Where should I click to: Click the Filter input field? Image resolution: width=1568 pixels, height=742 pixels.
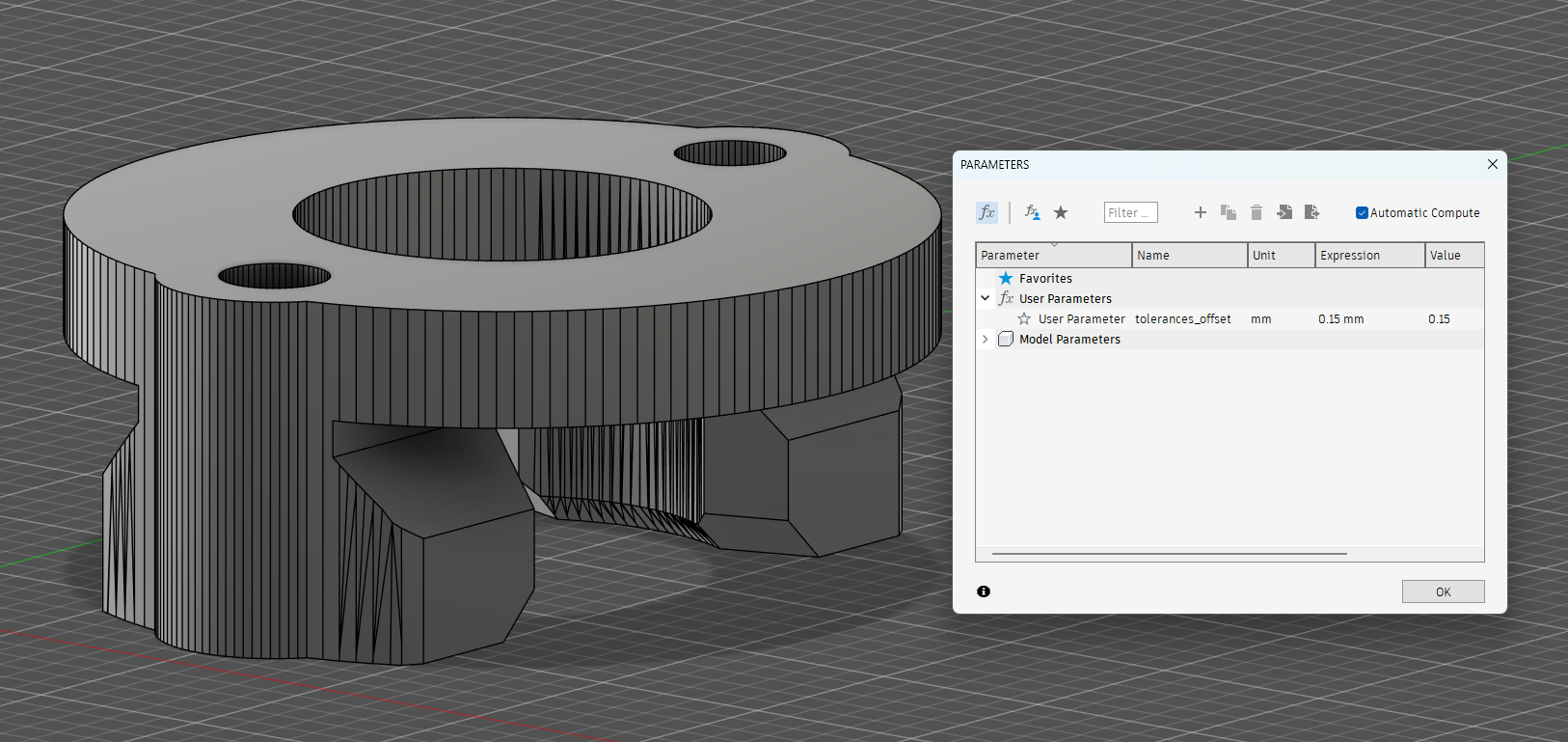point(1130,212)
